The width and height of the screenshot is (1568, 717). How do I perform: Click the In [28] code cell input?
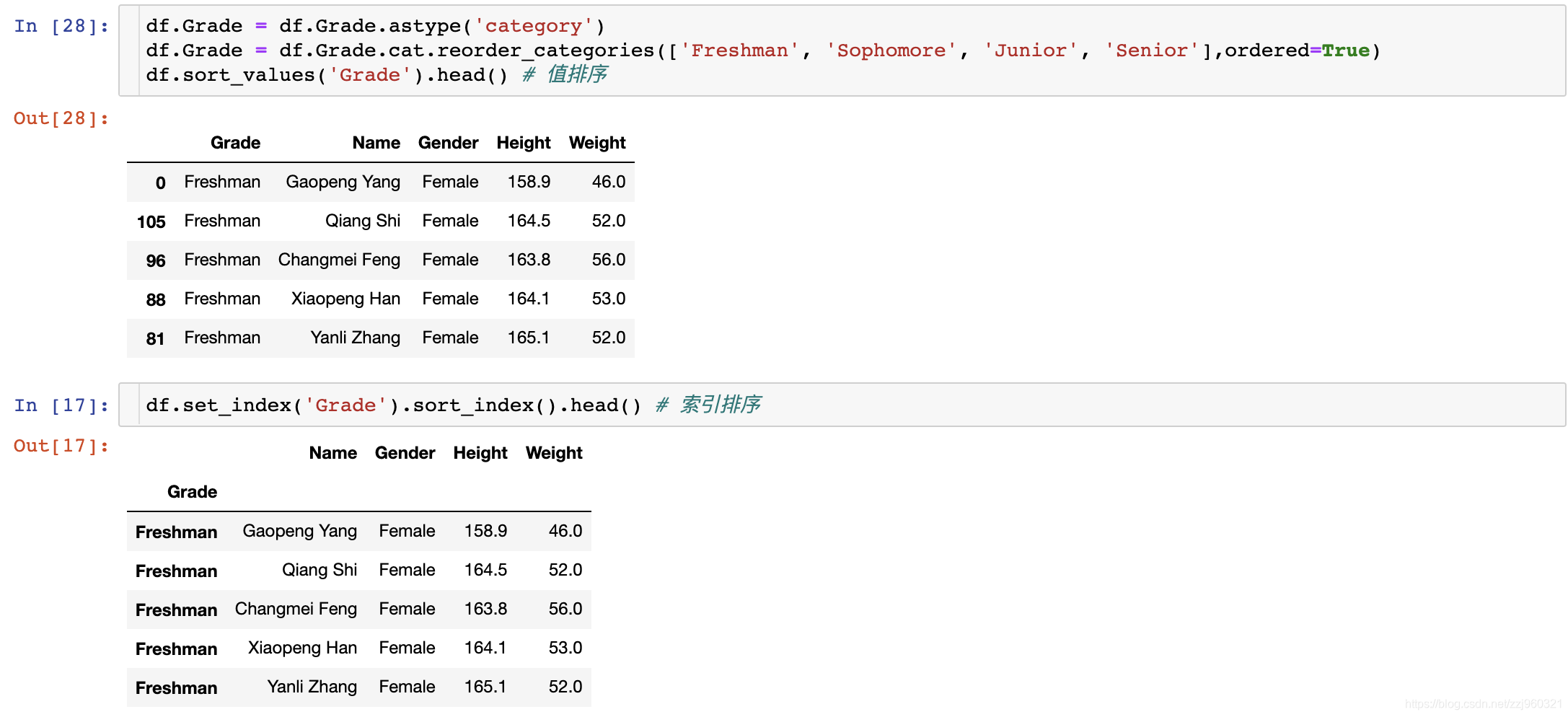coord(842,50)
